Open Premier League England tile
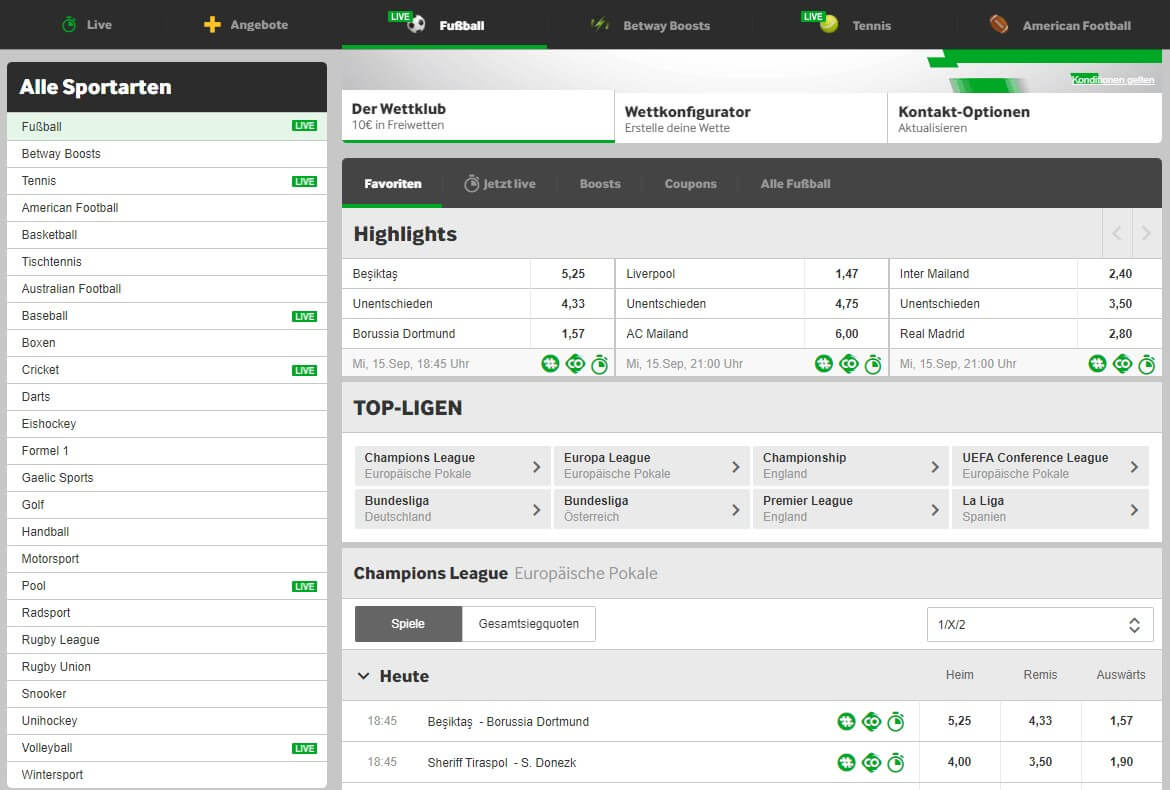 851,509
